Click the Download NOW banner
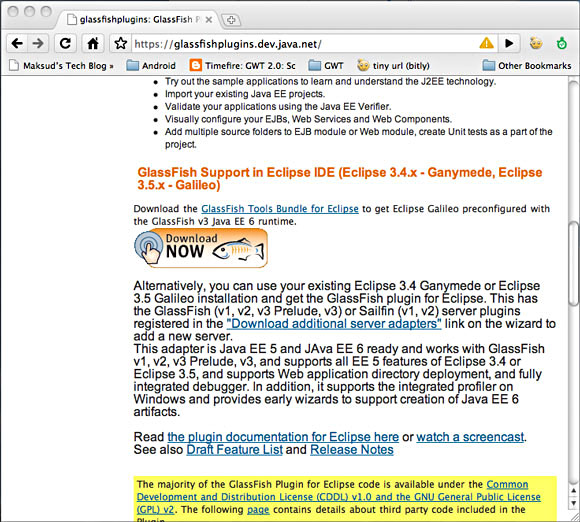 click(201, 248)
